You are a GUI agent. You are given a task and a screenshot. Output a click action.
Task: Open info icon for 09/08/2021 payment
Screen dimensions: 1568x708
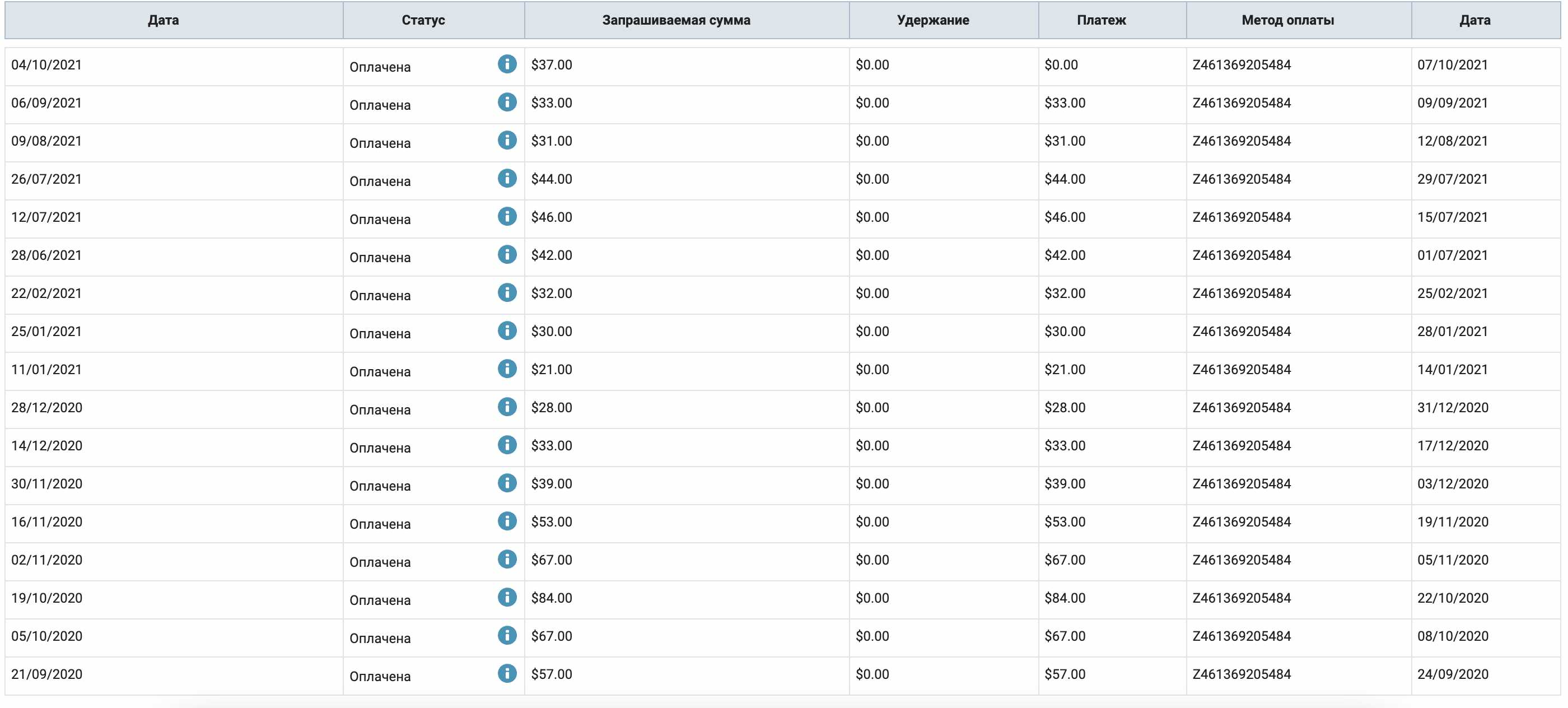coord(507,140)
